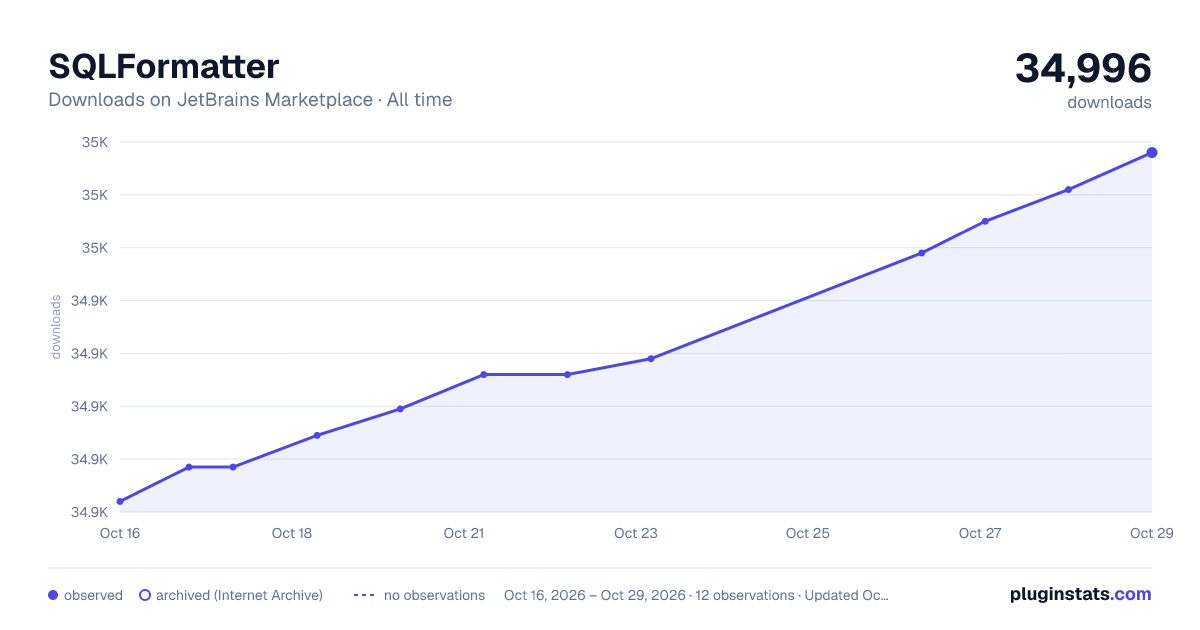Click the 'Downloads on JetBrains Marketplace · All time' subtitle
The image size is (1200, 630).
pyautogui.click(x=250, y=100)
